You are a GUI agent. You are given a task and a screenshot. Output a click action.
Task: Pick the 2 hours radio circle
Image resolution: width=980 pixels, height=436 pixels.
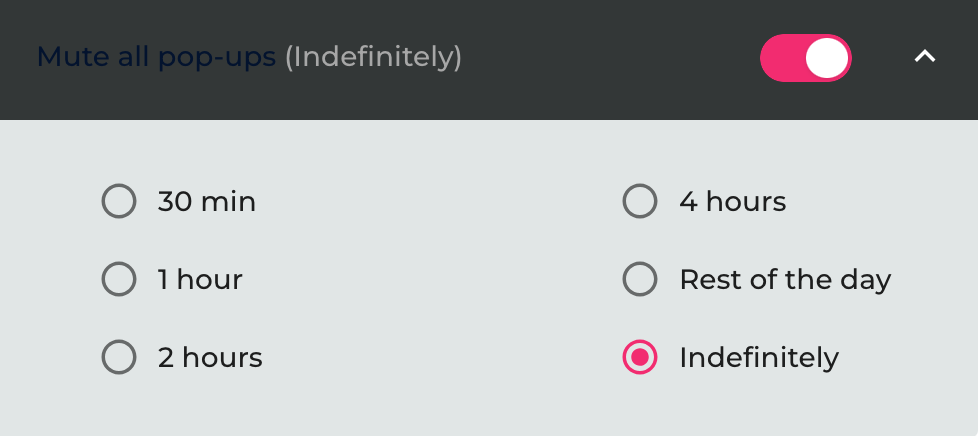[119, 357]
